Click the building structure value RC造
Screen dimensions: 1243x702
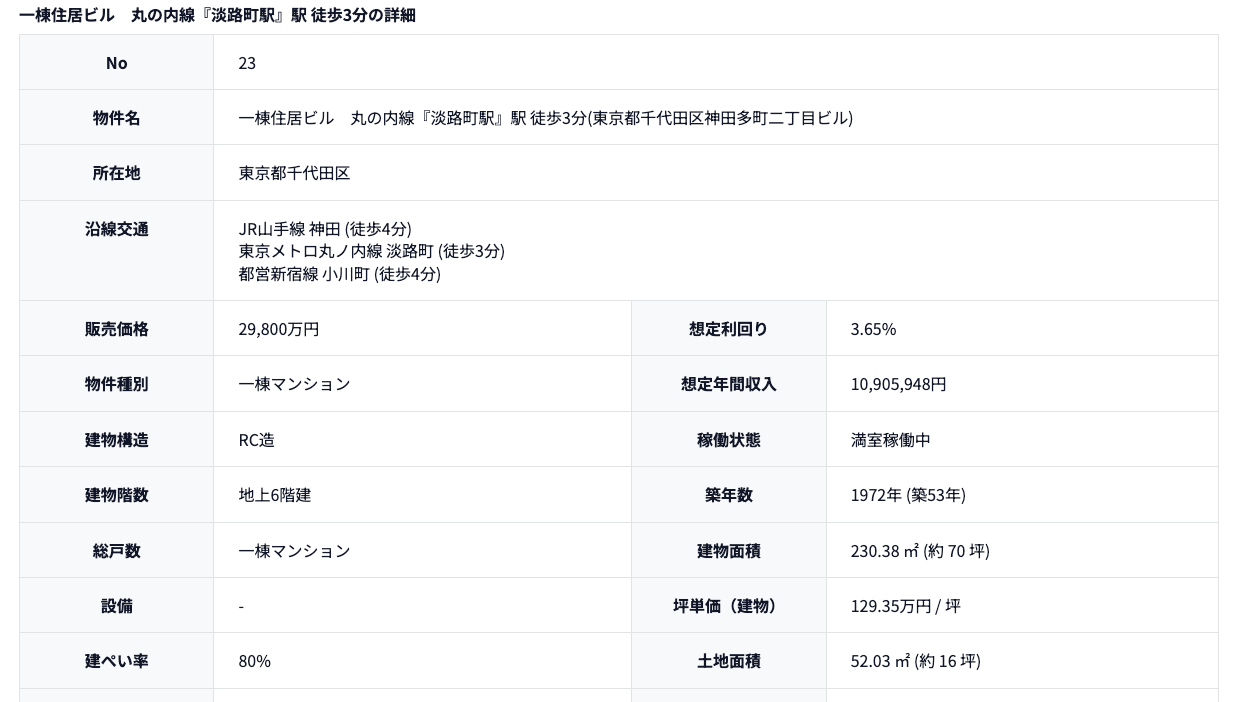pos(256,440)
